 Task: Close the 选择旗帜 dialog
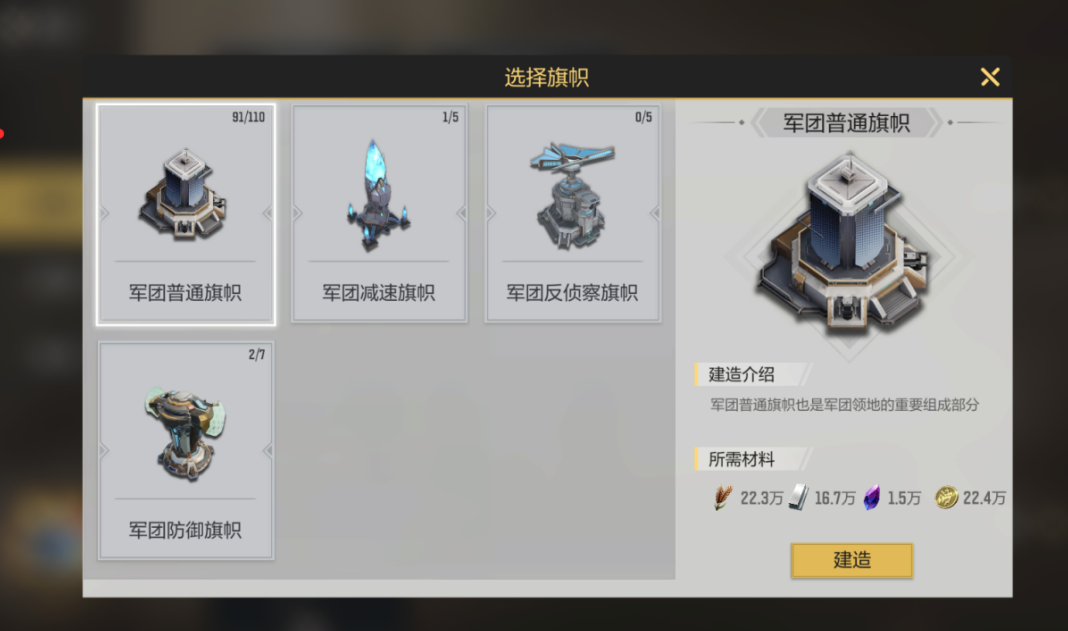(990, 77)
